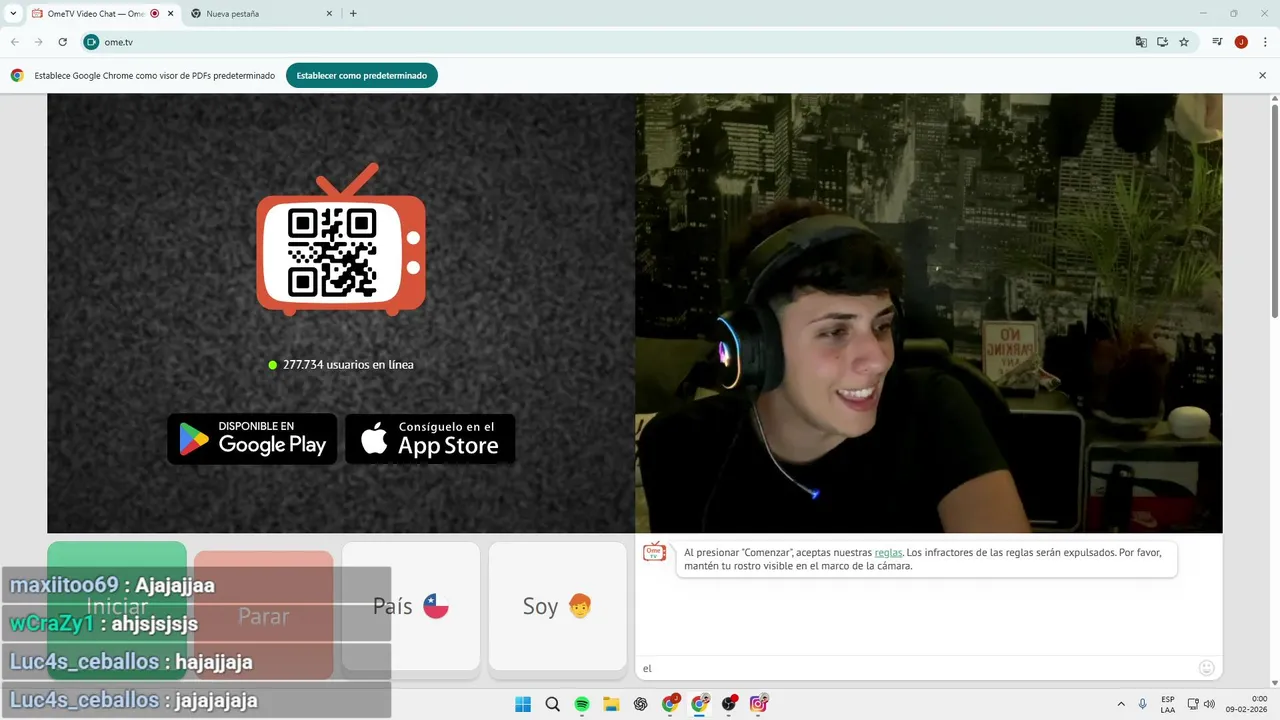Click the QR code TV logo
This screenshot has height=720, width=1280.
(x=341, y=240)
